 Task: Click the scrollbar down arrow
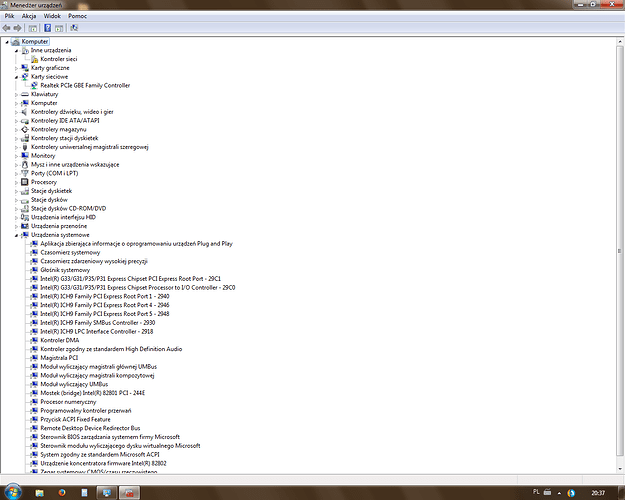[x=620, y=469]
